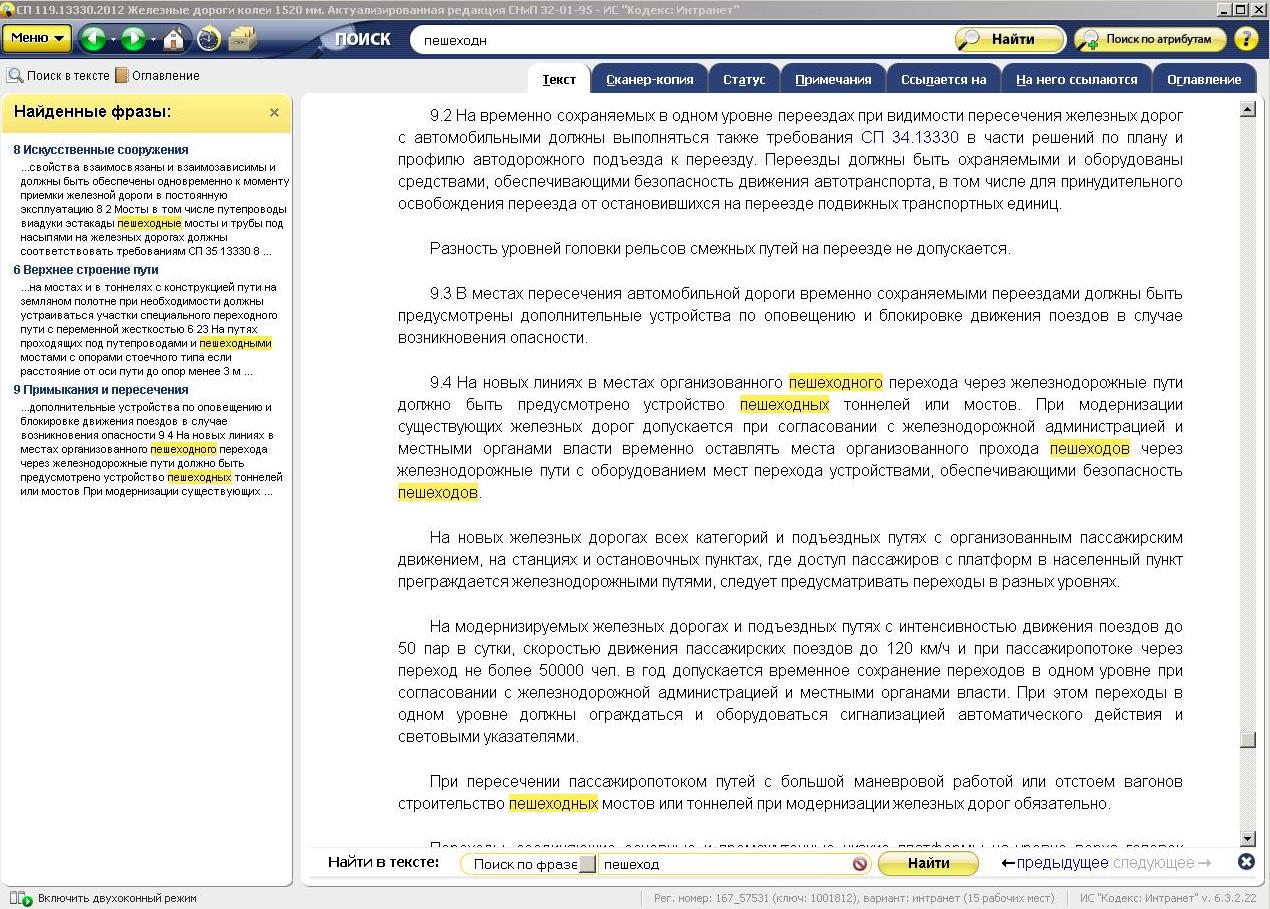Close the bottom find-in-text bar
Image resolution: width=1270 pixels, height=909 pixels.
click(1246, 862)
